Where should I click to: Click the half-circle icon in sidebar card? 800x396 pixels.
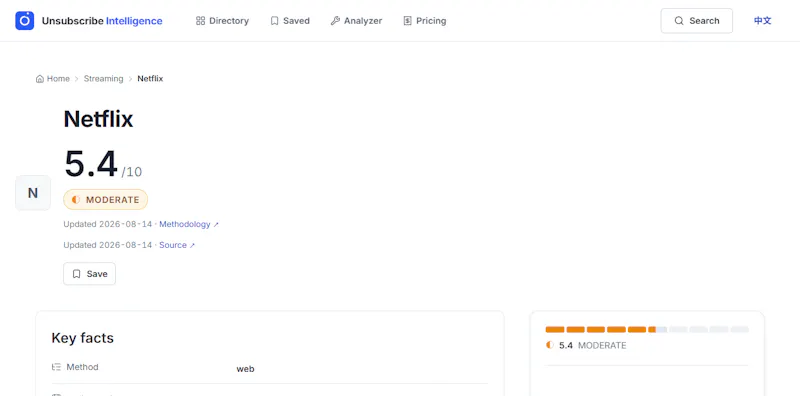549,345
